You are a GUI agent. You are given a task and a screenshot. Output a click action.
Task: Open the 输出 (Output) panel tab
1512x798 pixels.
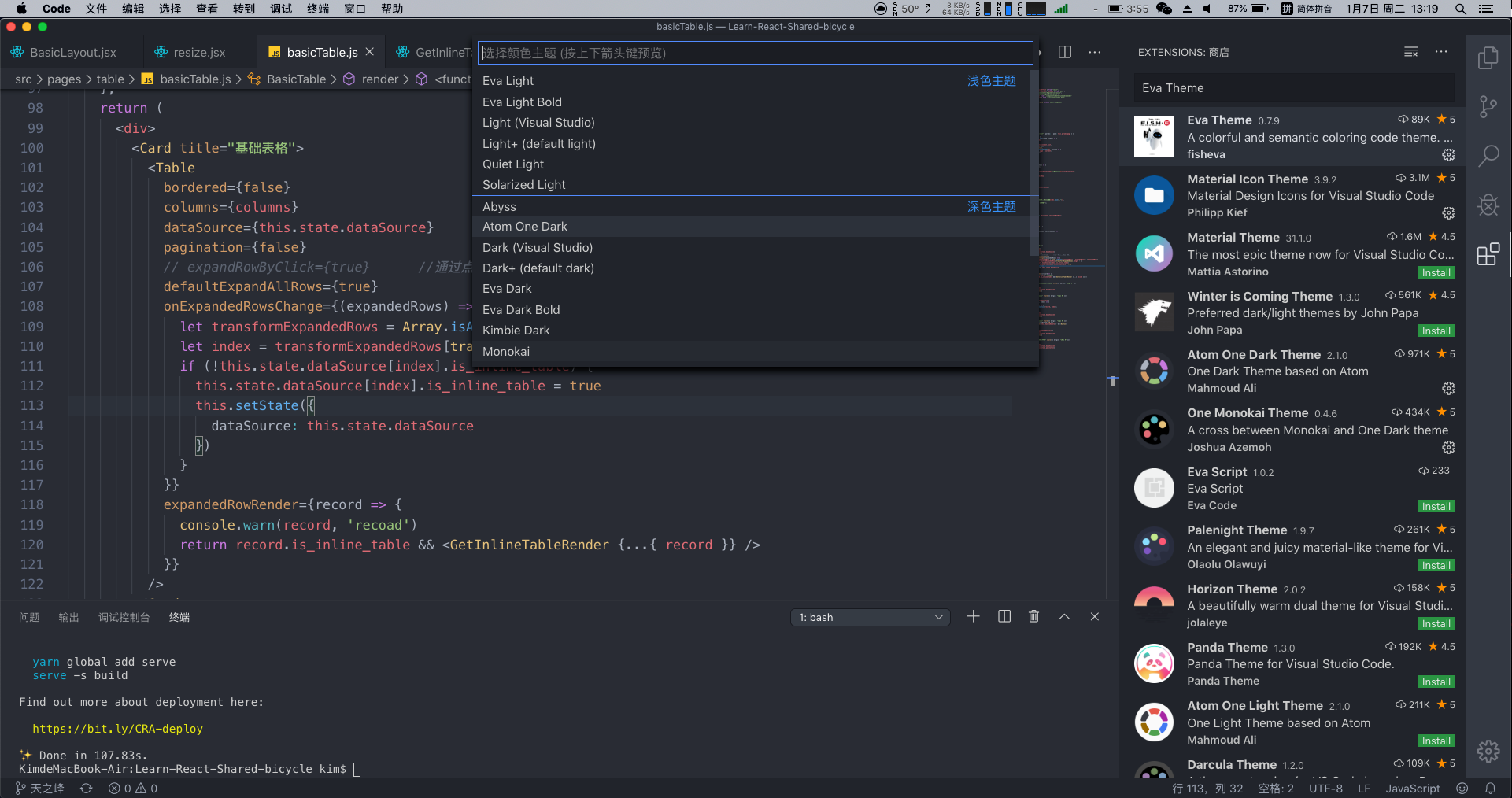pos(68,617)
